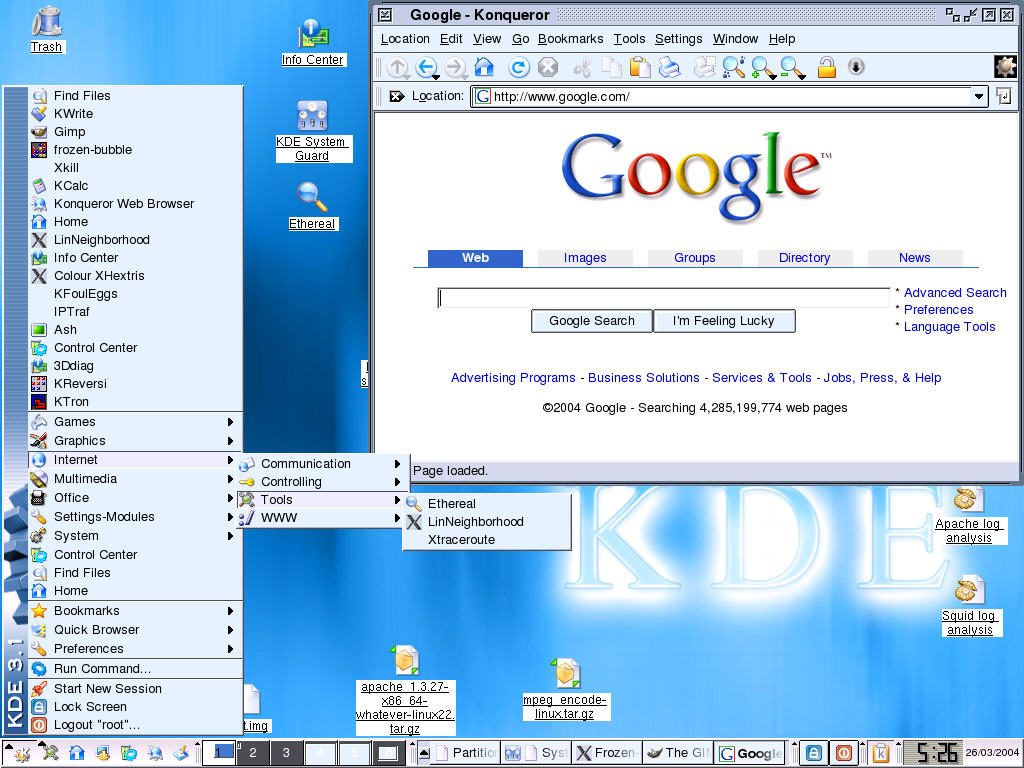Viewport: 1024px width, 768px height.
Task: Click the K menu button on panel
Action: [x=20, y=753]
